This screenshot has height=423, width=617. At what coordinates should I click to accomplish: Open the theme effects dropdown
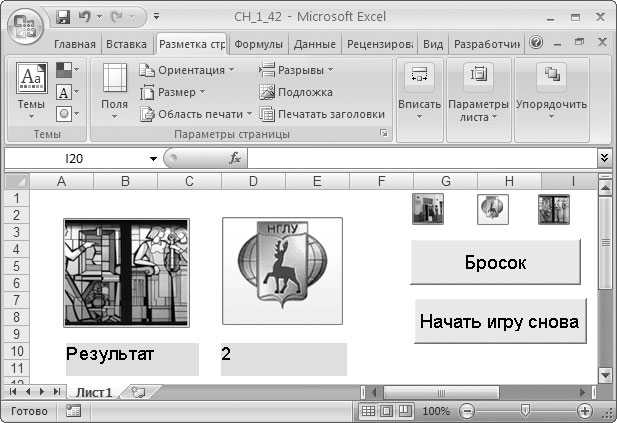[67, 114]
